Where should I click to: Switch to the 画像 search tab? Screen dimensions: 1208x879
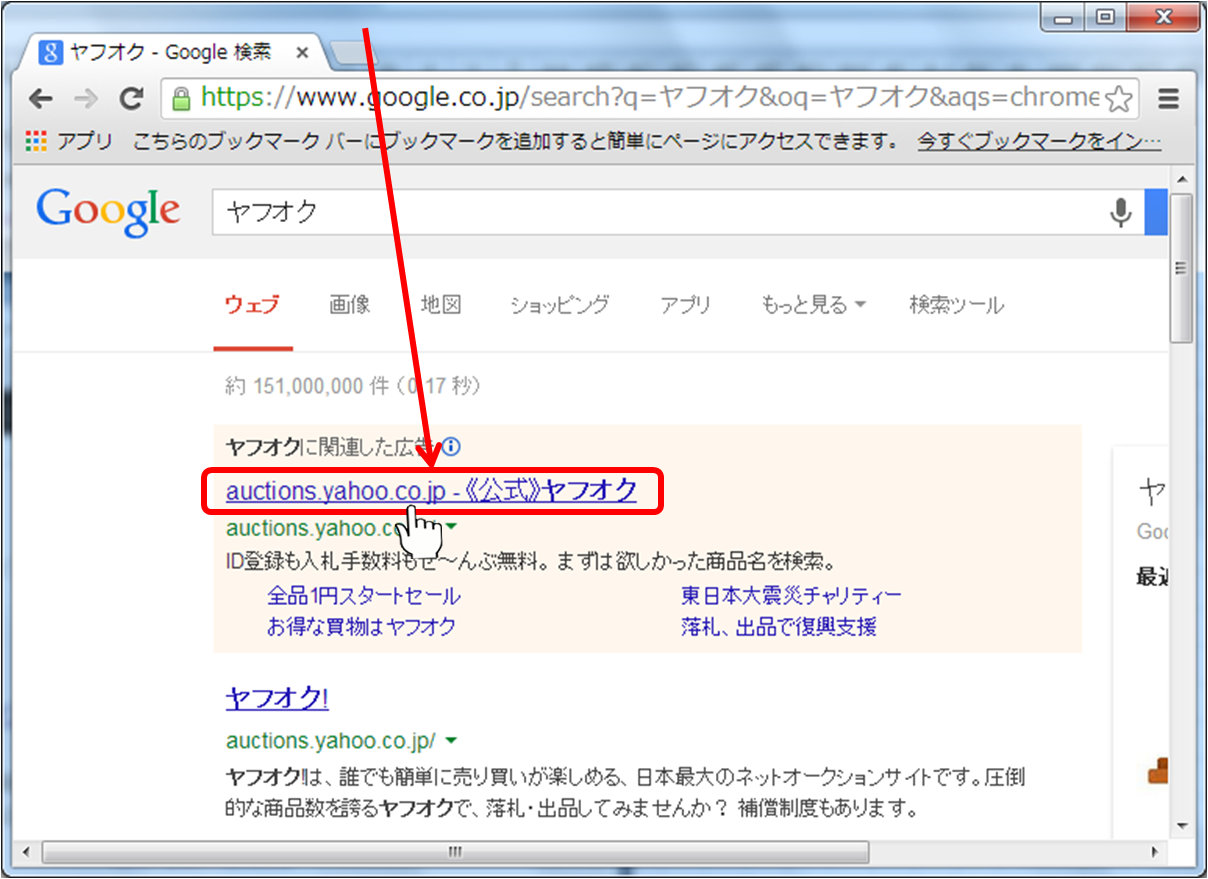point(350,305)
